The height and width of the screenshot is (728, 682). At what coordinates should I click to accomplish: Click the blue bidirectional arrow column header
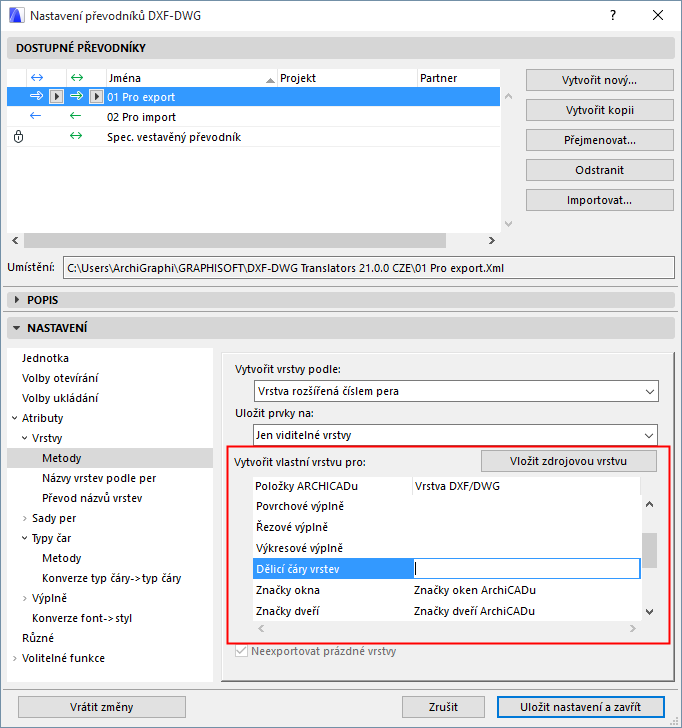coord(37,78)
